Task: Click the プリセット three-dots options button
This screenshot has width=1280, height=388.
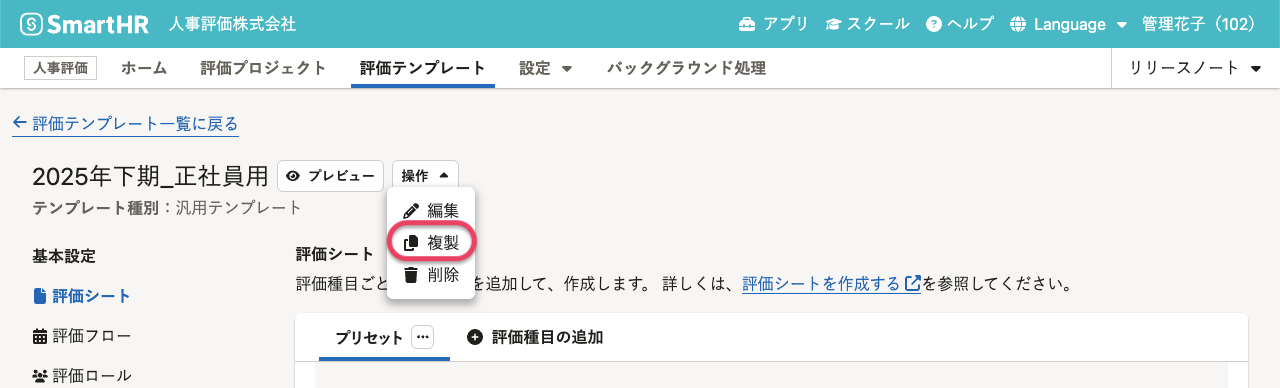Action: pyautogui.click(x=422, y=337)
